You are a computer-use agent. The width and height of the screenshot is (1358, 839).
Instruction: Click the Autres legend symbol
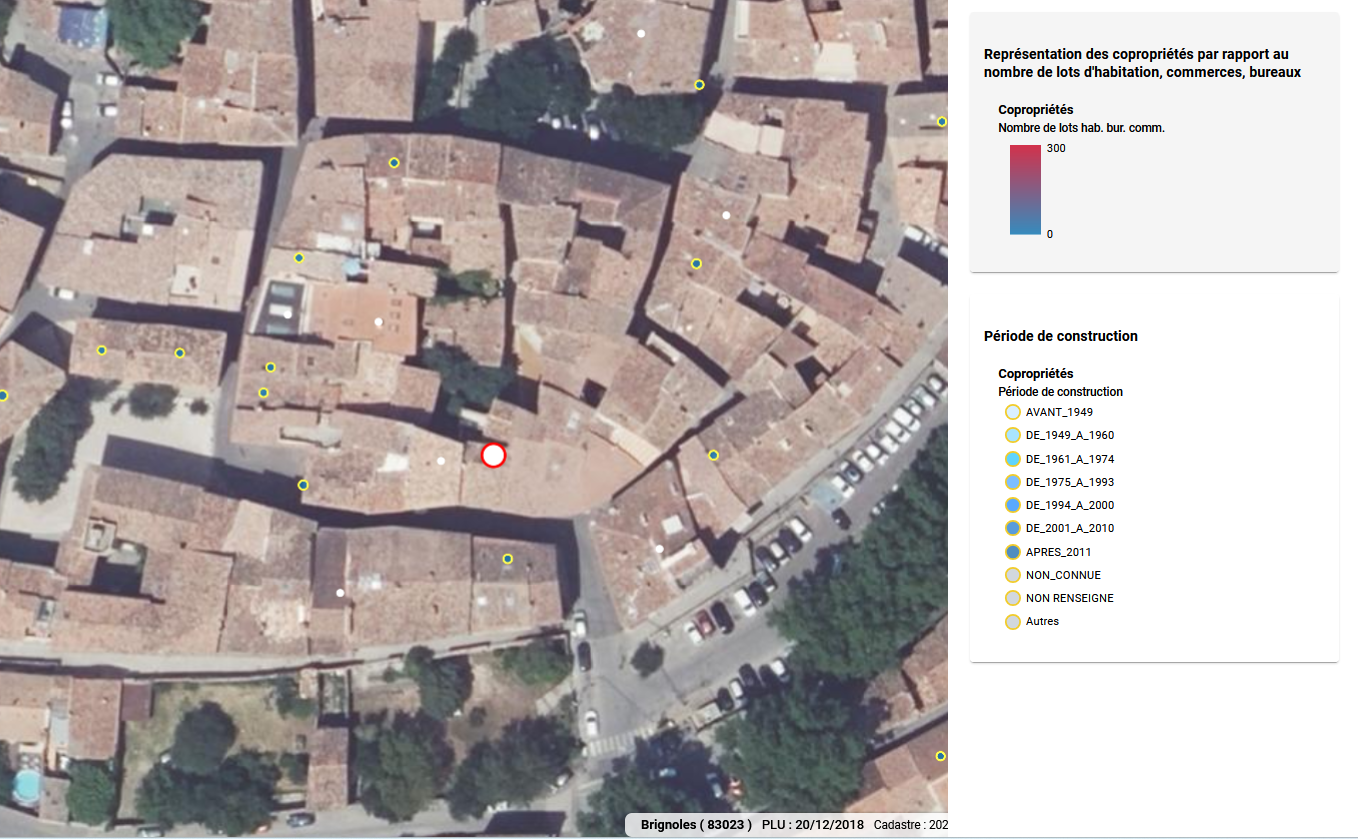click(1012, 621)
